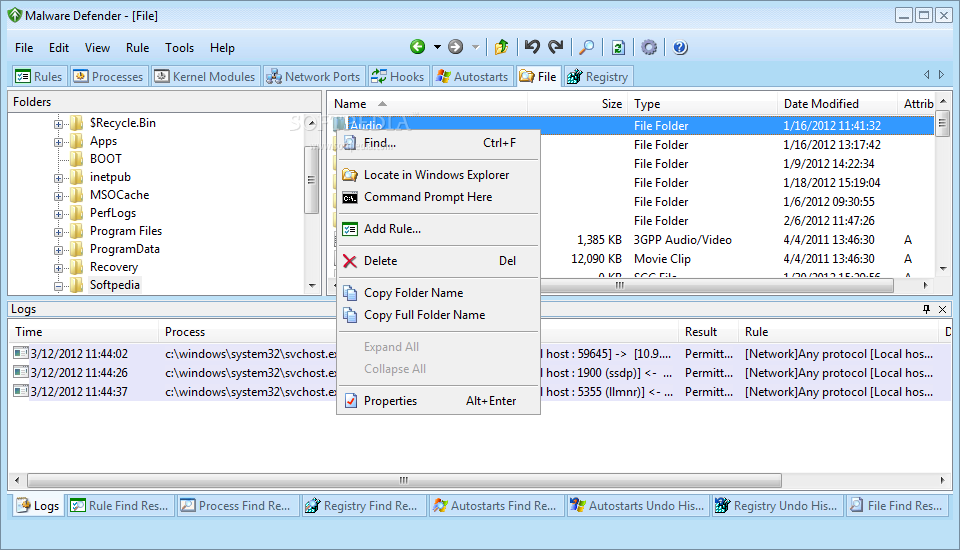
Task: Open the Process Find Results tab
Action: (x=238, y=505)
